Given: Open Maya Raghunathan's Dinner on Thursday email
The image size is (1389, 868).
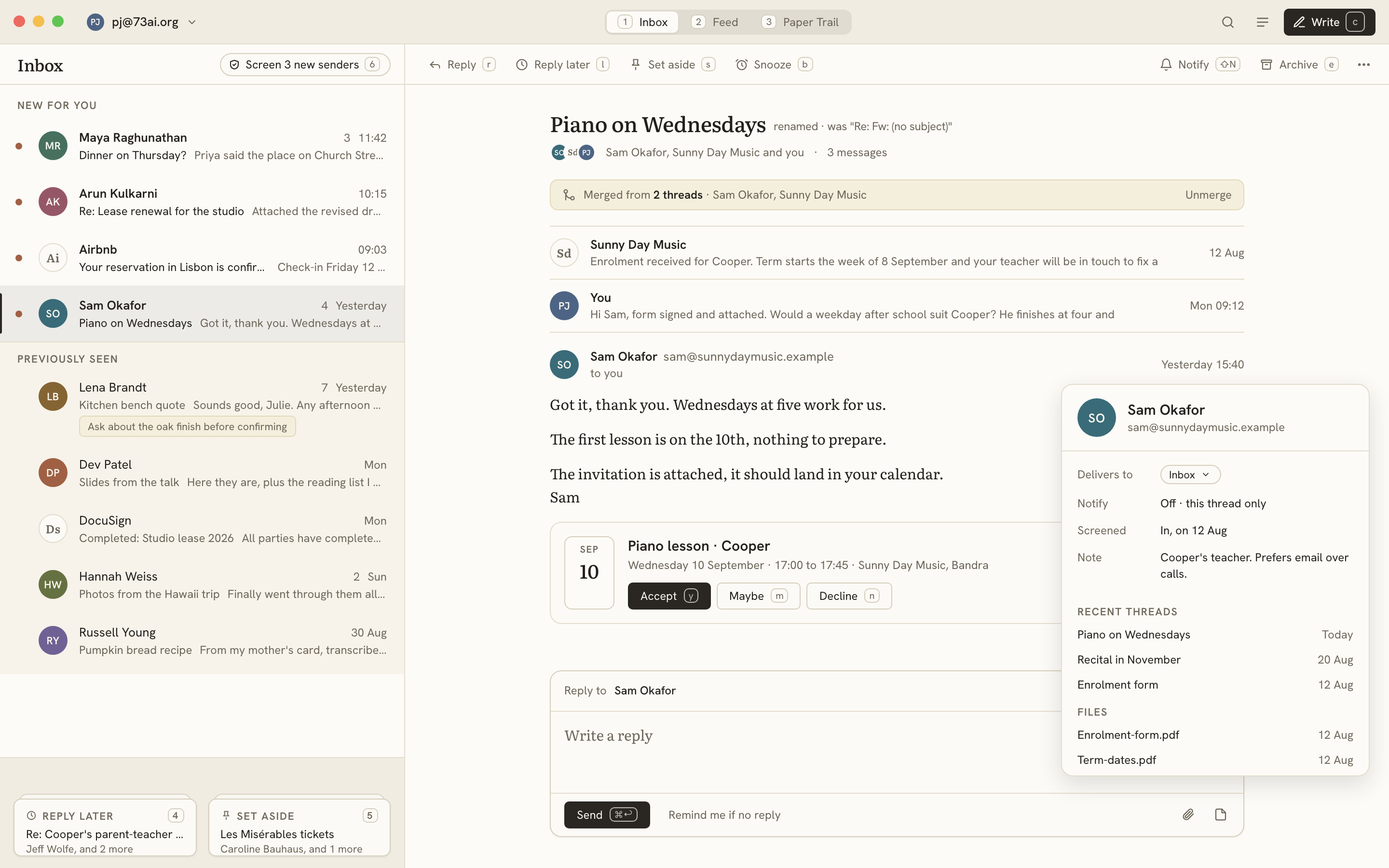Looking at the screenshot, I should pyautogui.click(x=202, y=146).
